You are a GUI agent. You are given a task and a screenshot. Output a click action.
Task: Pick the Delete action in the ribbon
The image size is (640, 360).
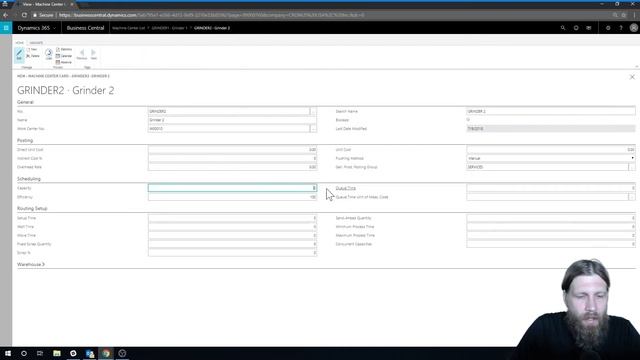(x=33, y=56)
